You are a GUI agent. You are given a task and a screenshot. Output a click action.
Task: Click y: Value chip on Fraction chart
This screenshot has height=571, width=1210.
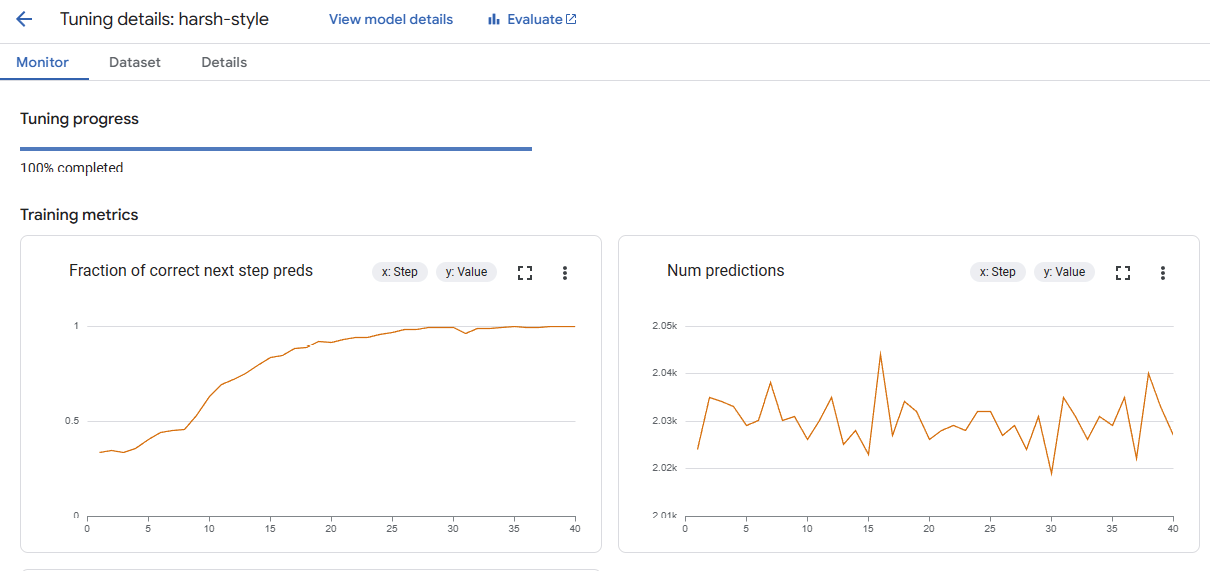click(x=466, y=272)
